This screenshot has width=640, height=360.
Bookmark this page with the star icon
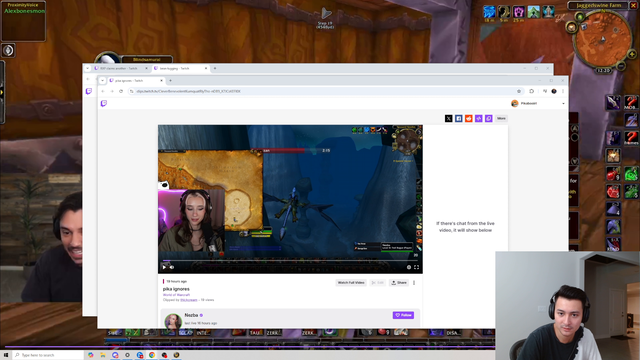click(x=519, y=91)
